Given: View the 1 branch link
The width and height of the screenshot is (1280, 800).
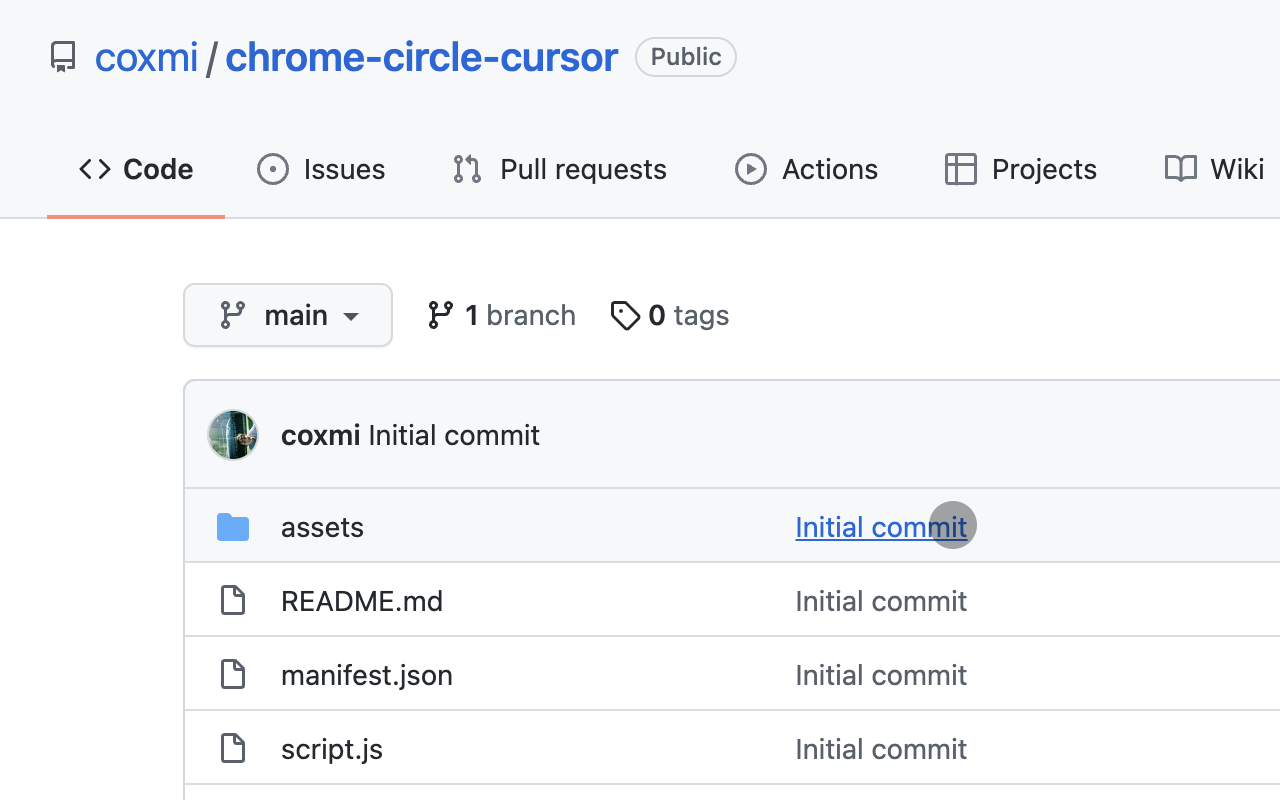Looking at the screenshot, I should [501, 315].
